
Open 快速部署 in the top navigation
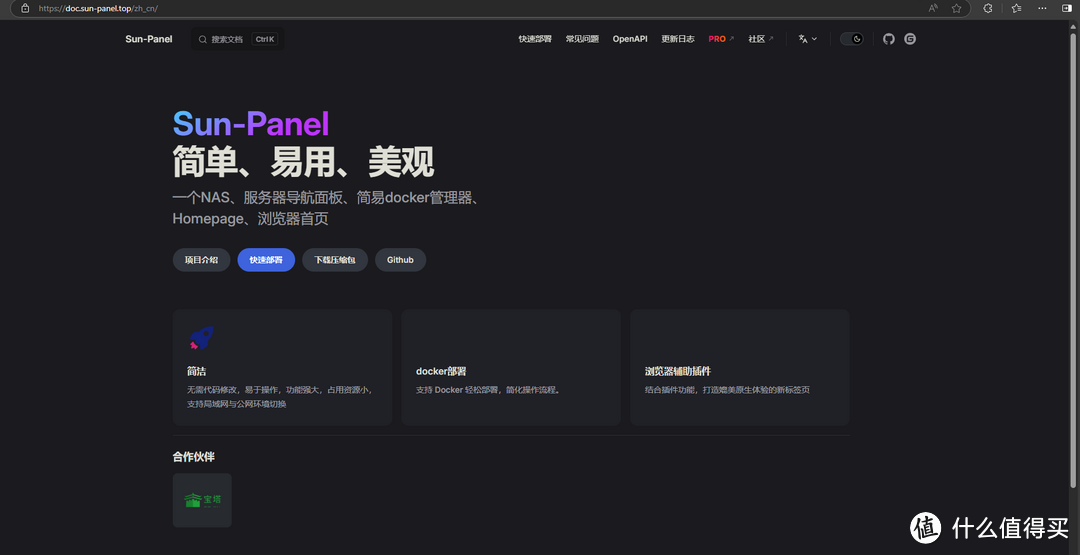point(535,39)
